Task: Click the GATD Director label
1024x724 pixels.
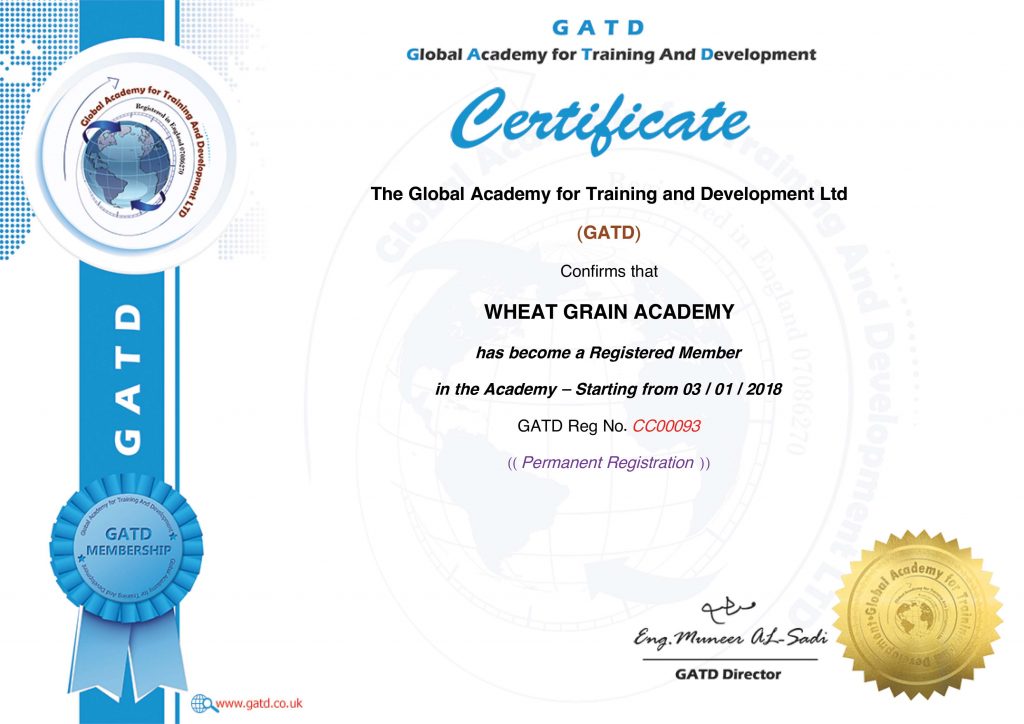Action: 728,674
